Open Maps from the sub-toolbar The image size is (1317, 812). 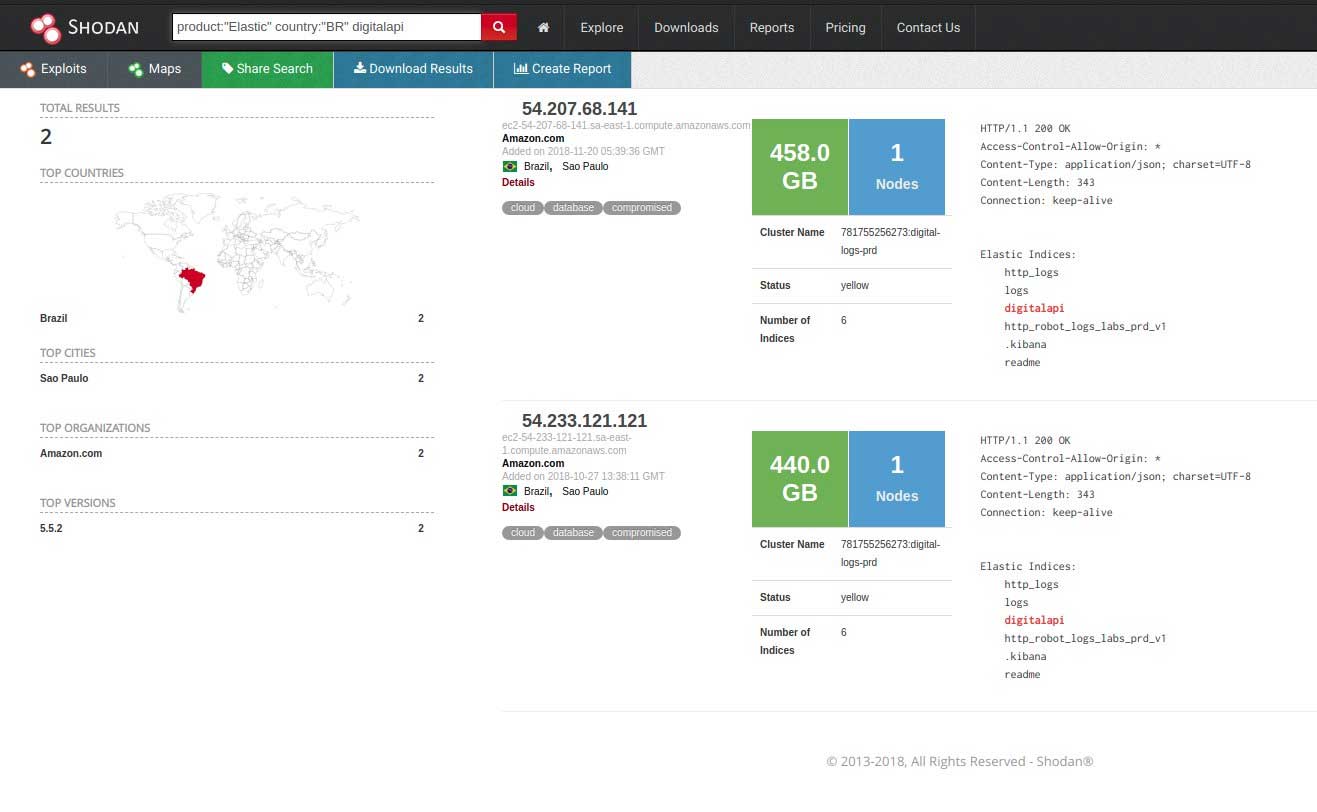pyautogui.click(x=154, y=69)
